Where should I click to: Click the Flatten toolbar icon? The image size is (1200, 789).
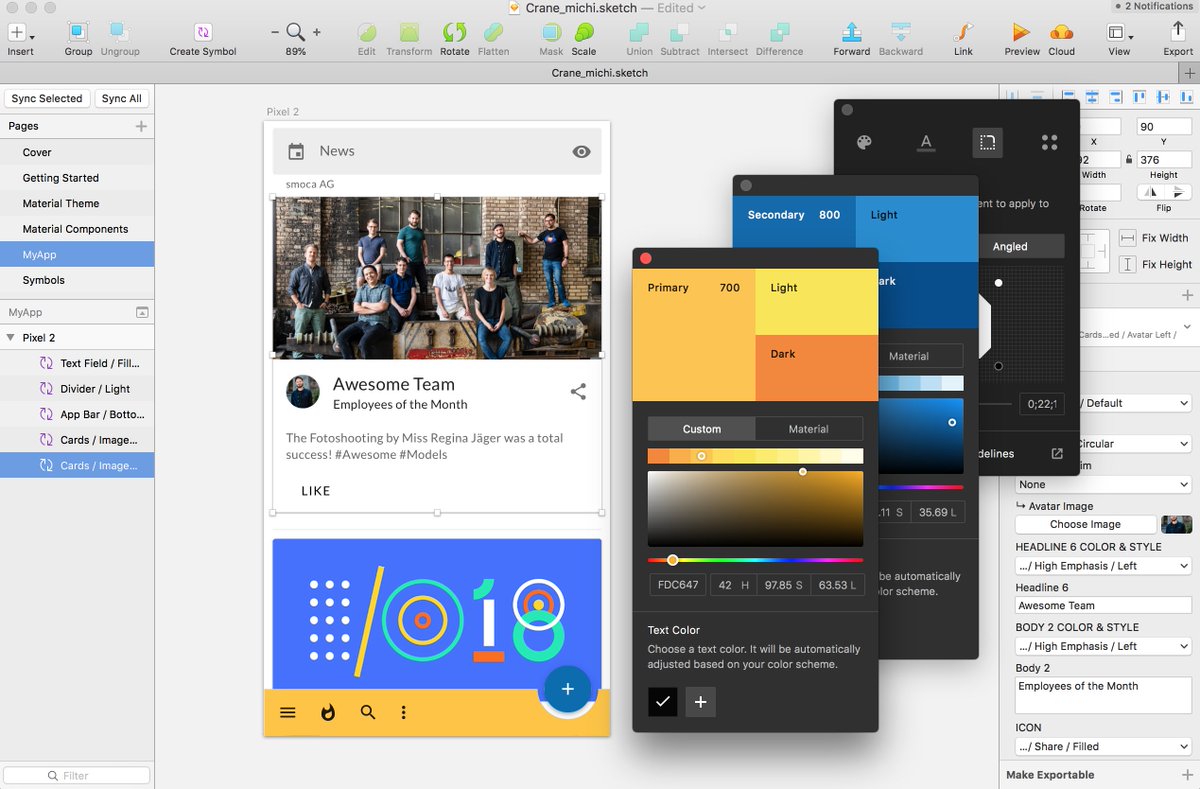[493, 33]
